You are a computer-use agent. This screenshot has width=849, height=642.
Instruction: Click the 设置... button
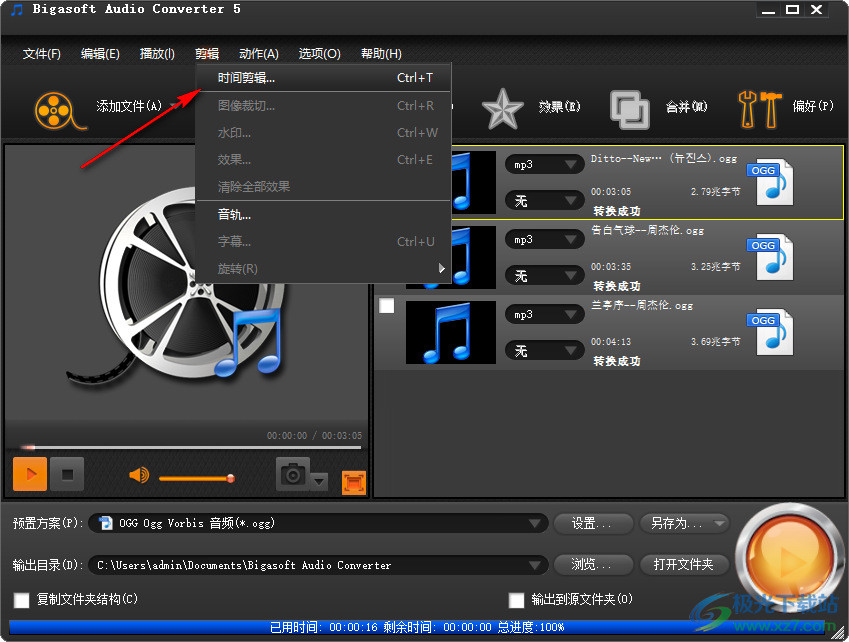(593, 523)
